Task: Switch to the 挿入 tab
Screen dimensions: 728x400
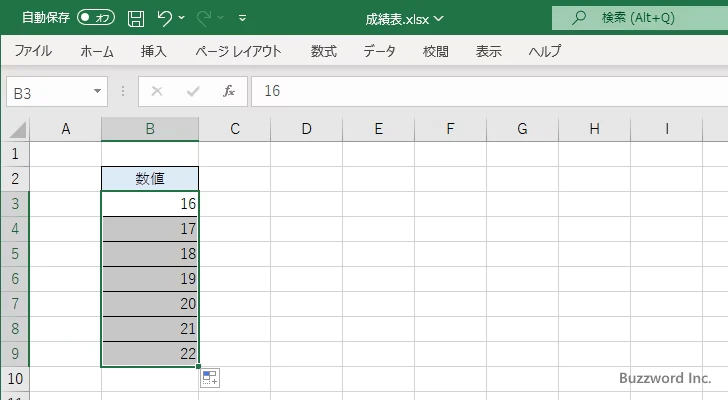Action: (x=154, y=51)
